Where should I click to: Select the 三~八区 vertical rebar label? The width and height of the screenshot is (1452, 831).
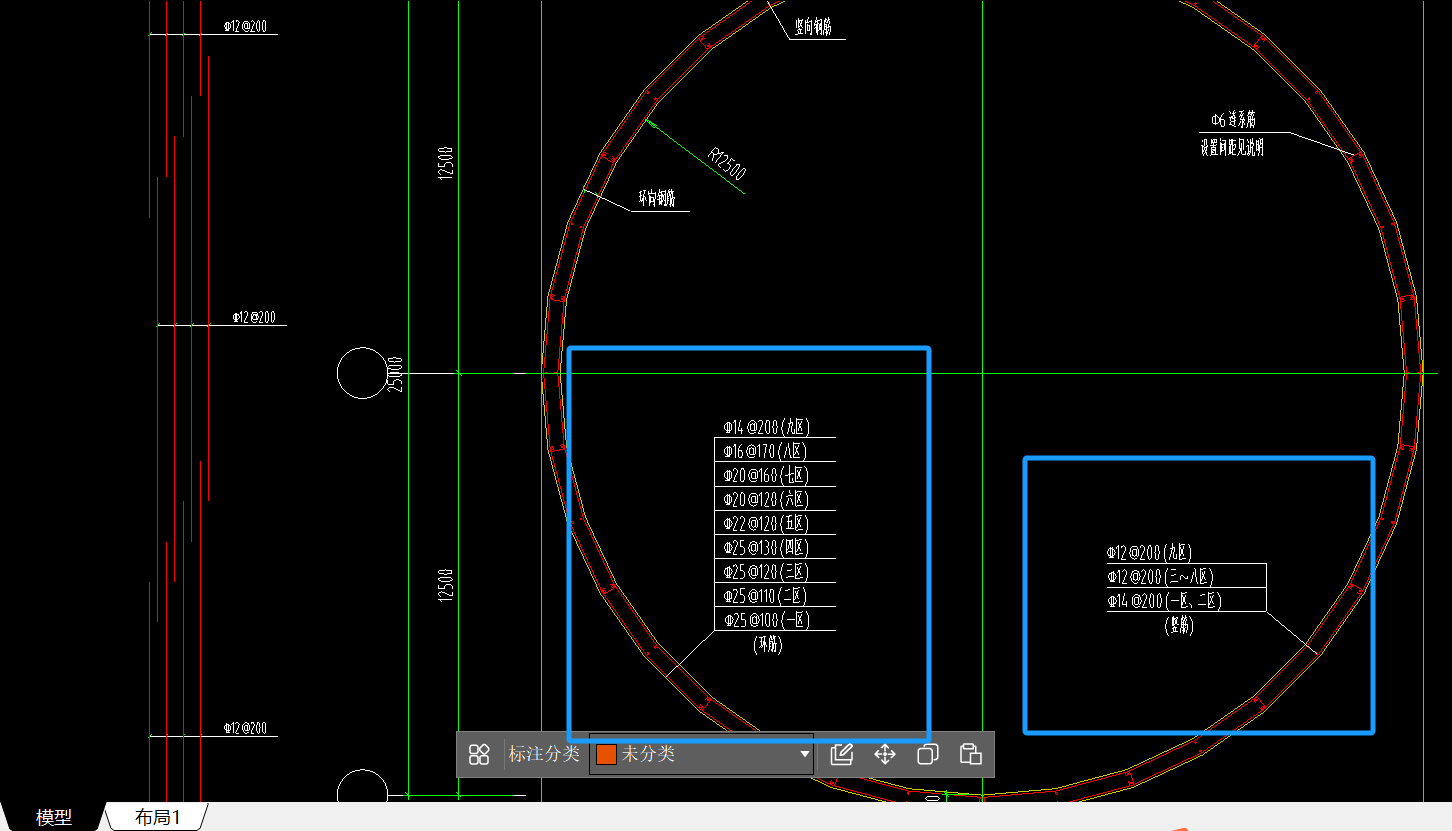1160,577
